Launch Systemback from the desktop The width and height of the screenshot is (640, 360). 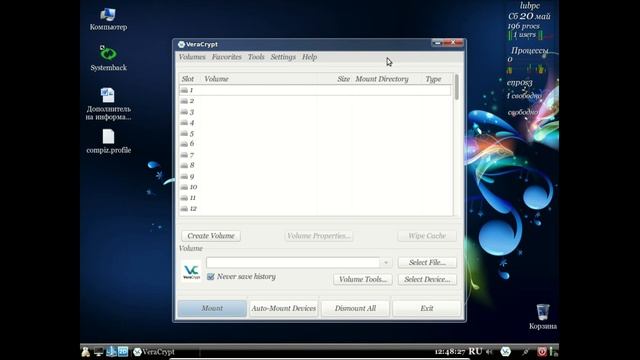tap(108, 58)
